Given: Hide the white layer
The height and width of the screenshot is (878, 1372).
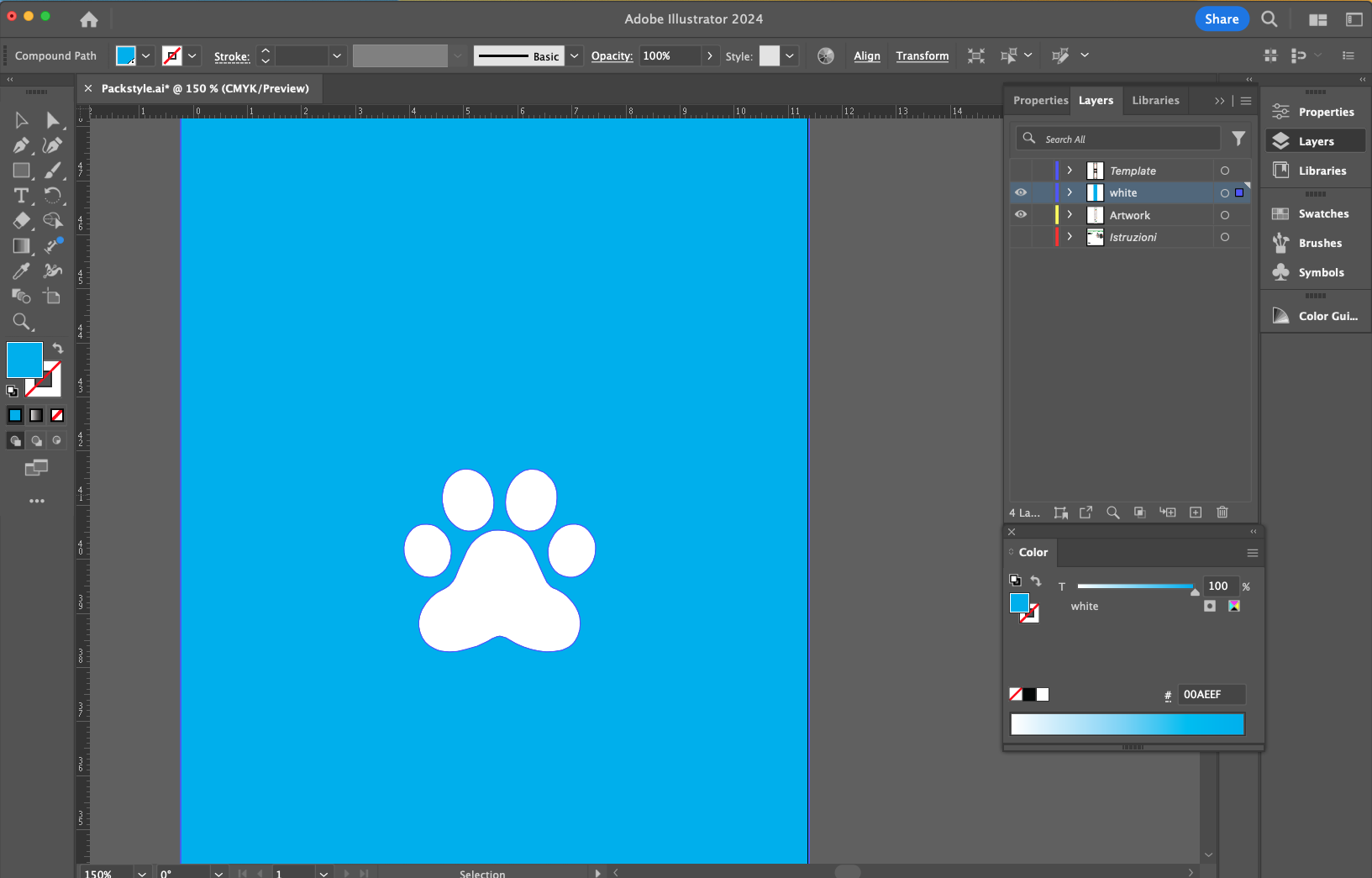Looking at the screenshot, I should (1021, 193).
